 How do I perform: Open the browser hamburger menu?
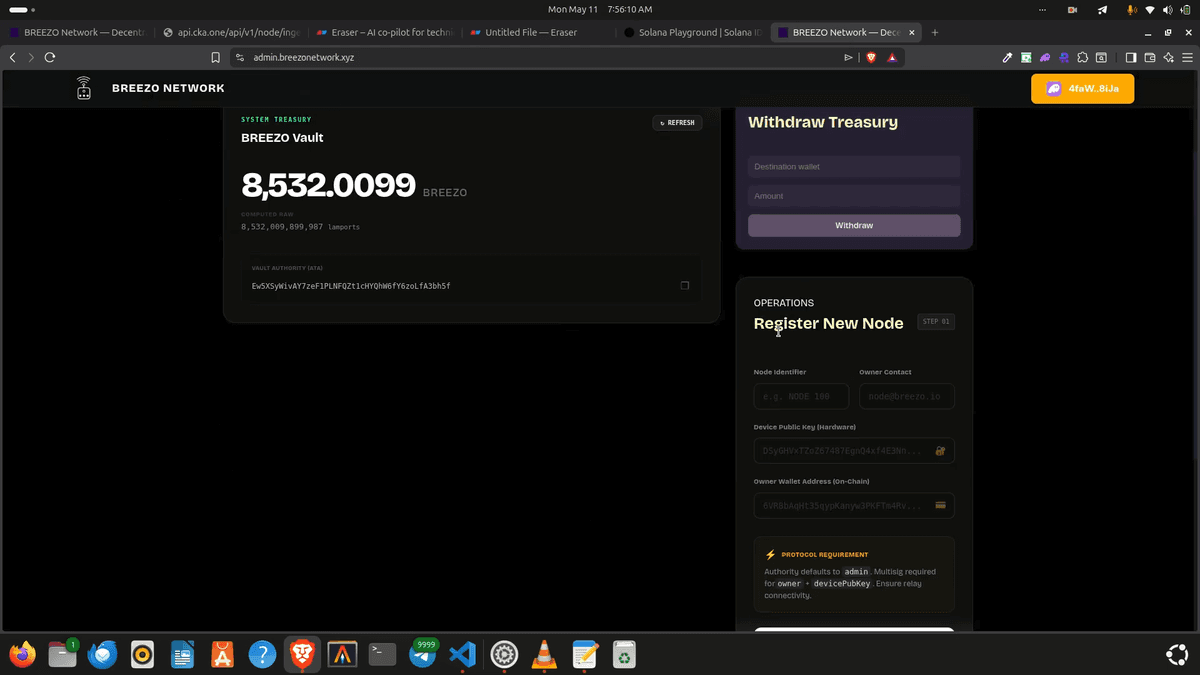click(1187, 58)
